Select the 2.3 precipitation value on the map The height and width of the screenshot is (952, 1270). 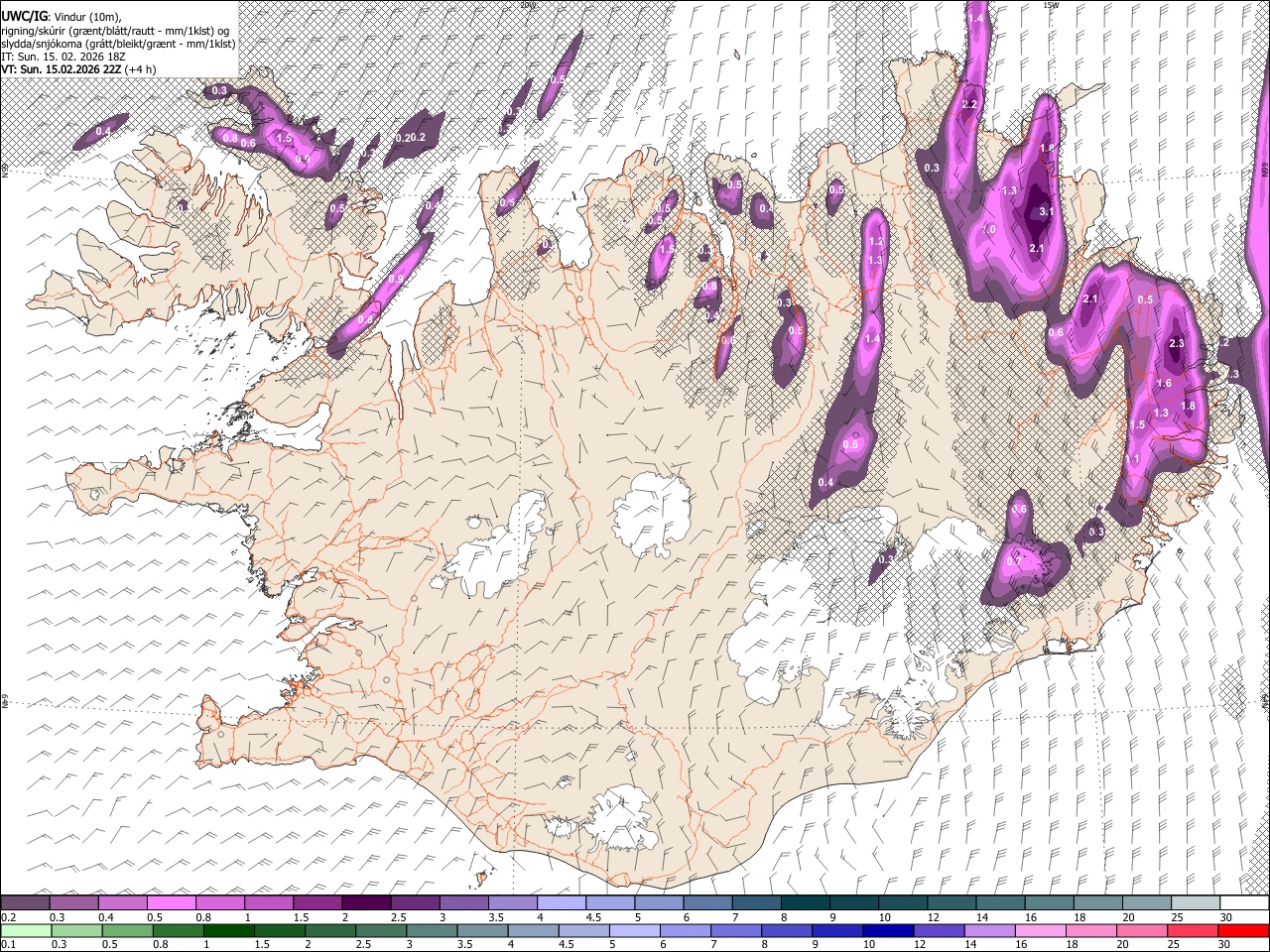coord(1177,343)
